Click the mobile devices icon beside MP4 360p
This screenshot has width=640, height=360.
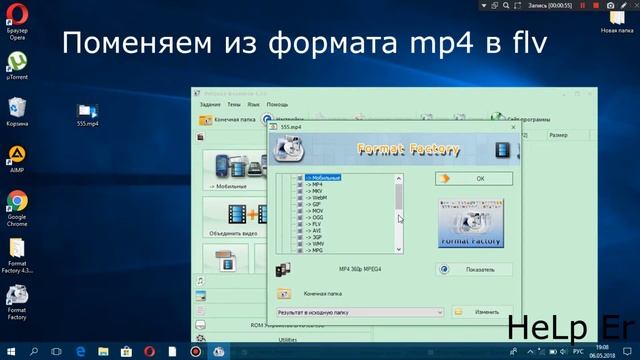coord(283,269)
